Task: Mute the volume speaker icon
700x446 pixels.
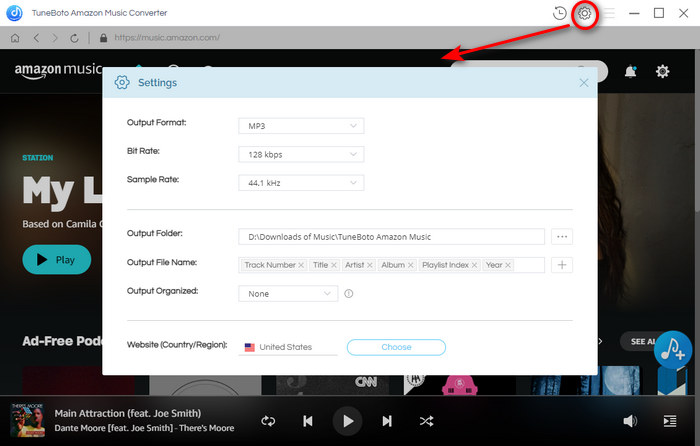Action: 630,421
